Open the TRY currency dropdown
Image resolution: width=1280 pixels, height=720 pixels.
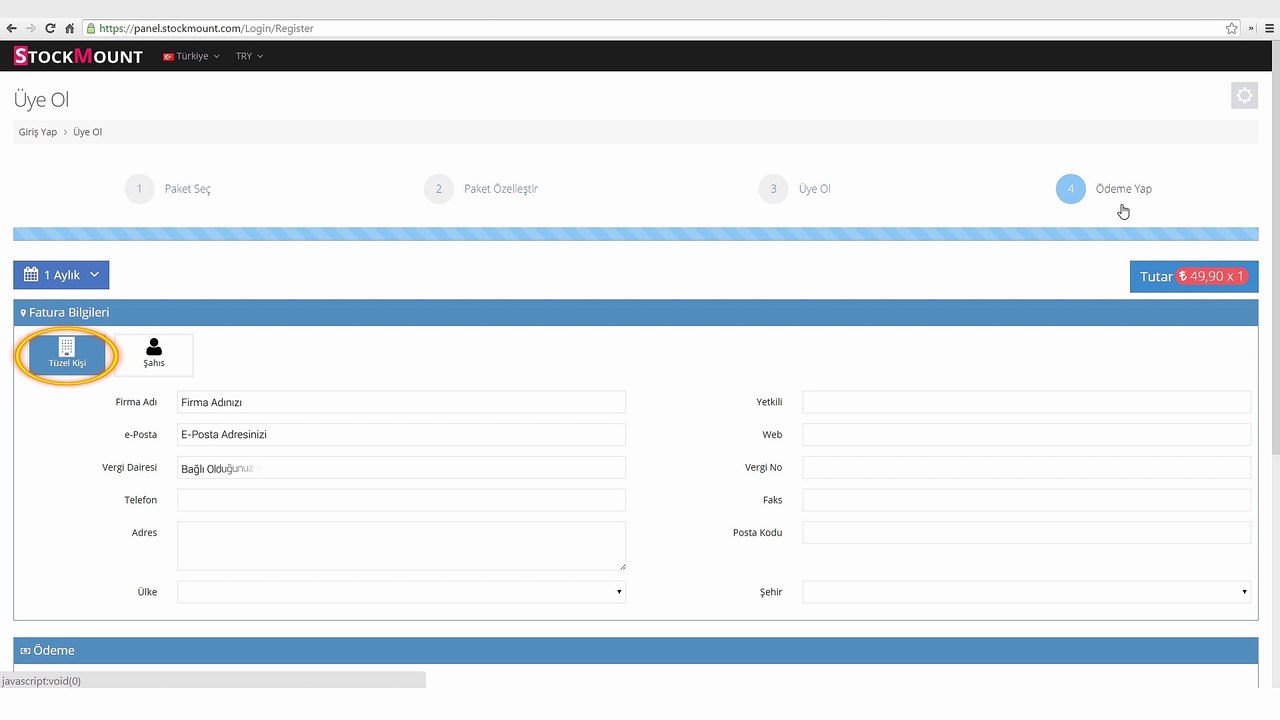[x=249, y=56]
